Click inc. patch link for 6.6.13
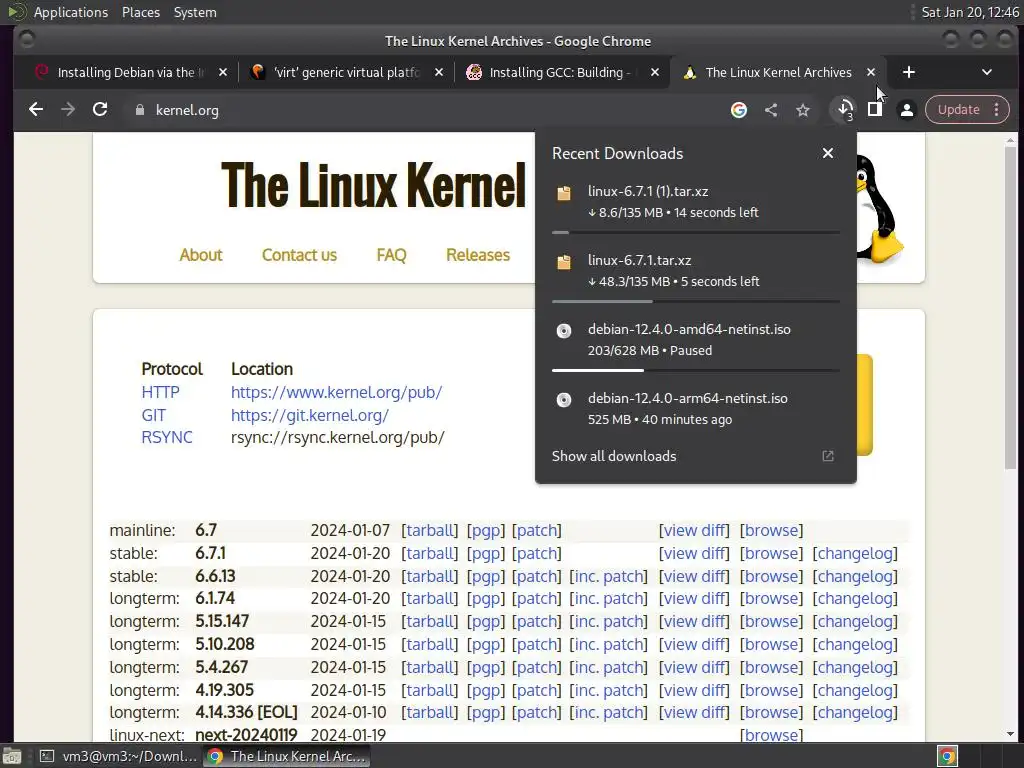This screenshot has width=1024, height=768. (x=609, y=576)
